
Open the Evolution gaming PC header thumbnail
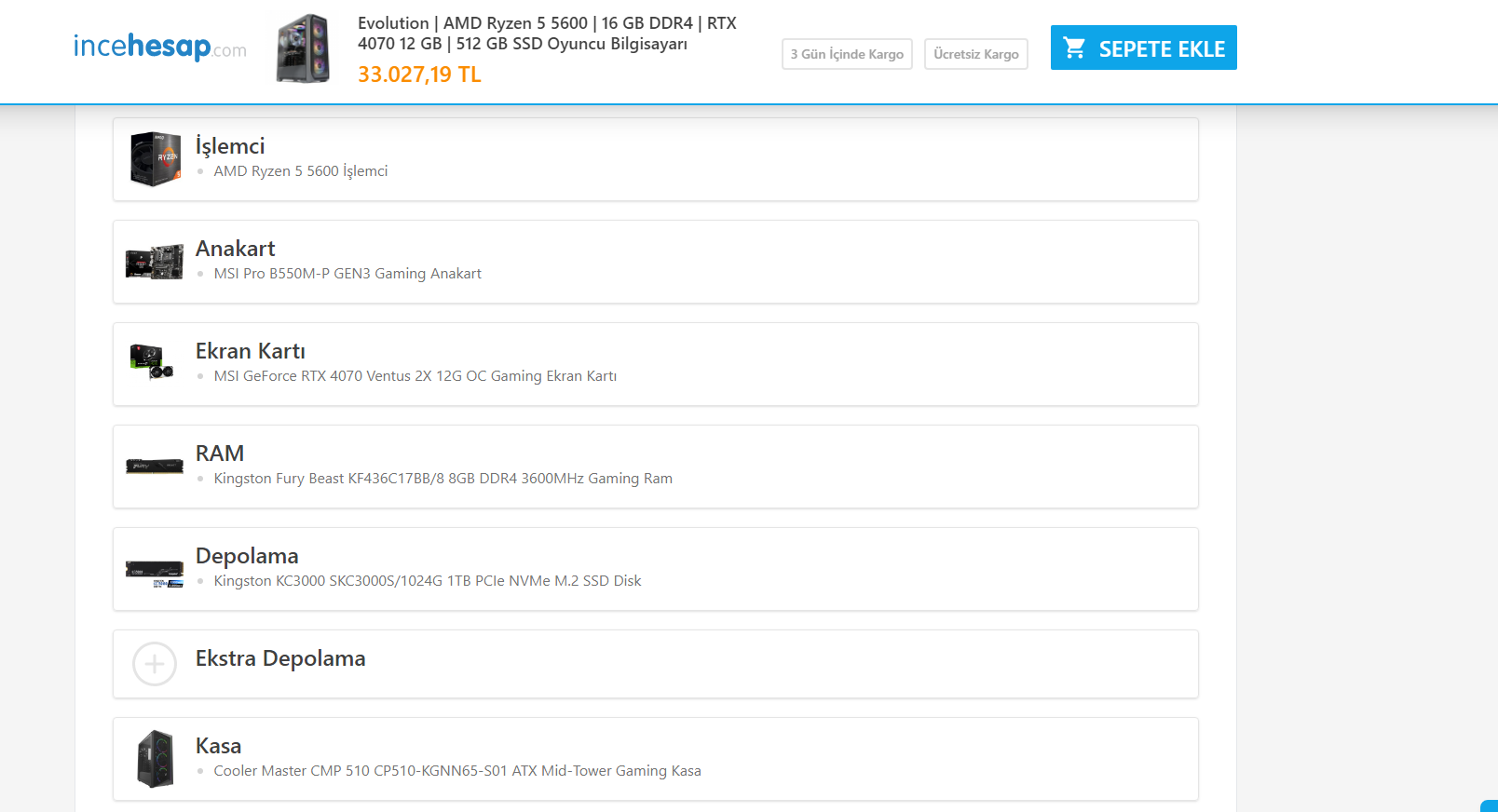pos(303,48)
